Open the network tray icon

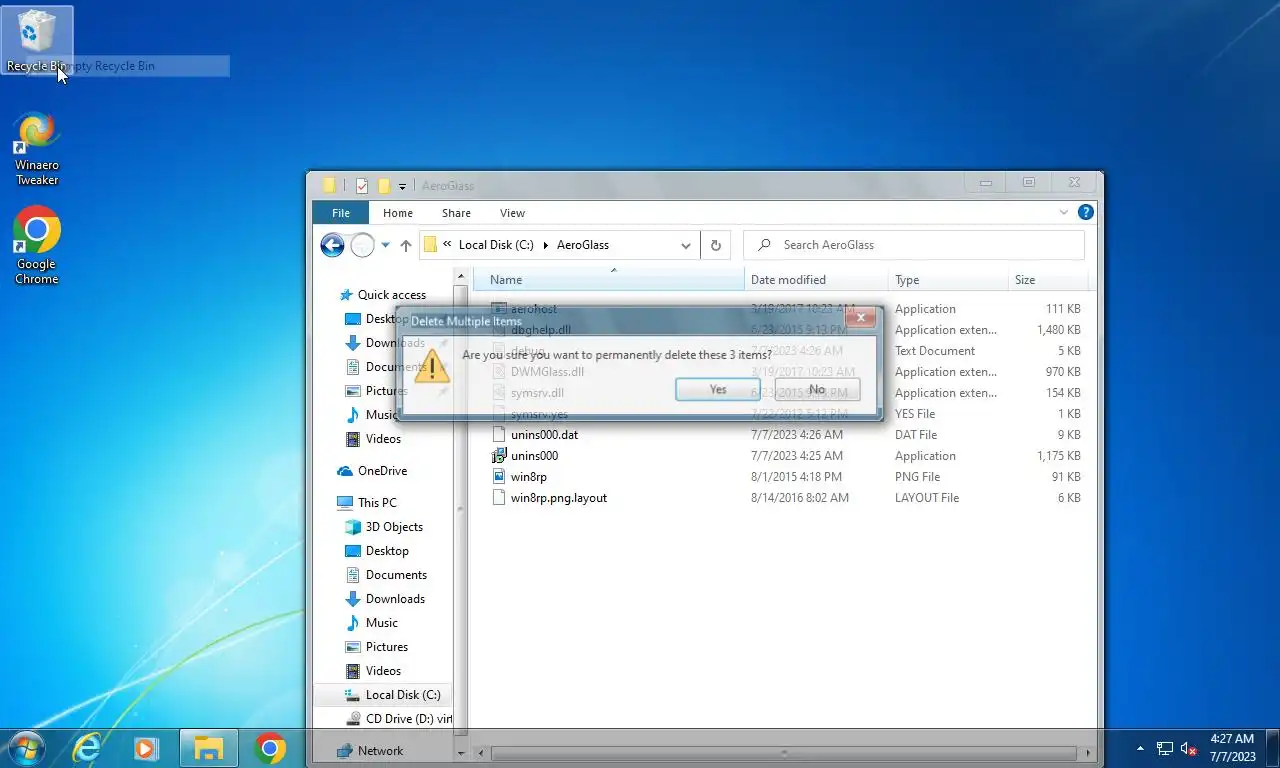[x=1164, y=748]
